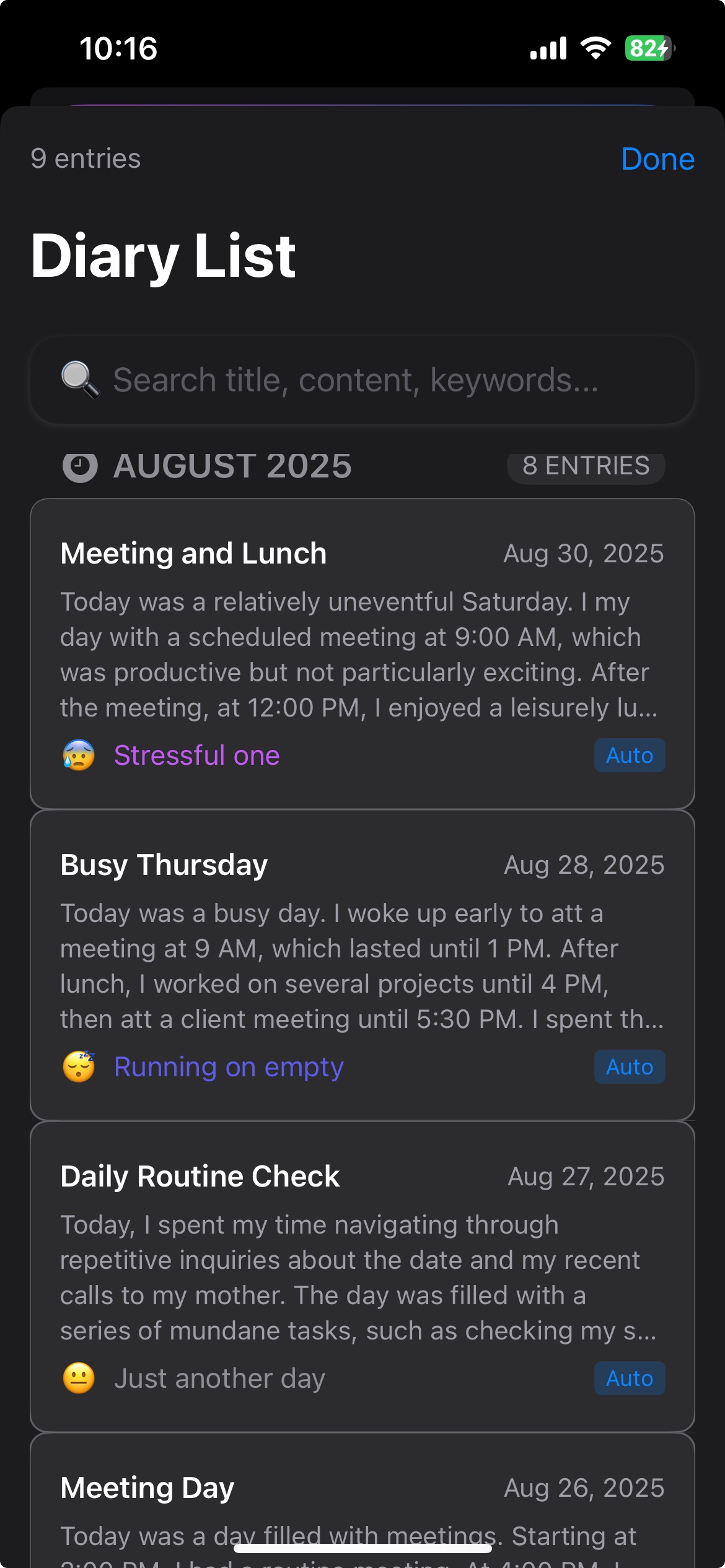Select the Stressful one mood label

(x=197, y=756)
